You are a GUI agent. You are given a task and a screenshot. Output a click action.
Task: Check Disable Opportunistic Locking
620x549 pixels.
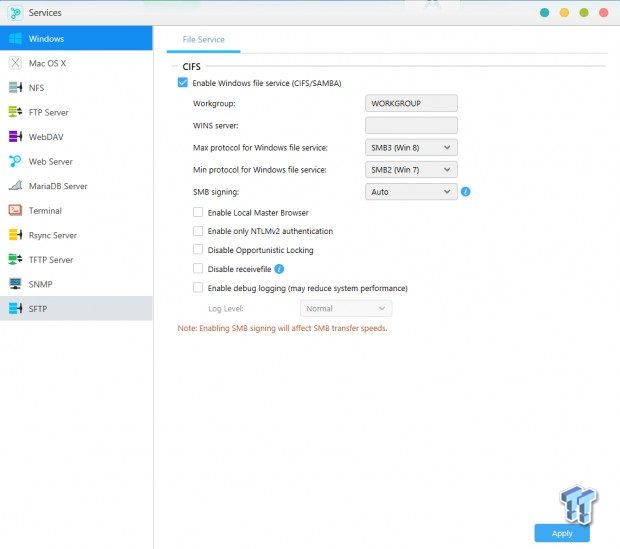(x=198, y=250)
